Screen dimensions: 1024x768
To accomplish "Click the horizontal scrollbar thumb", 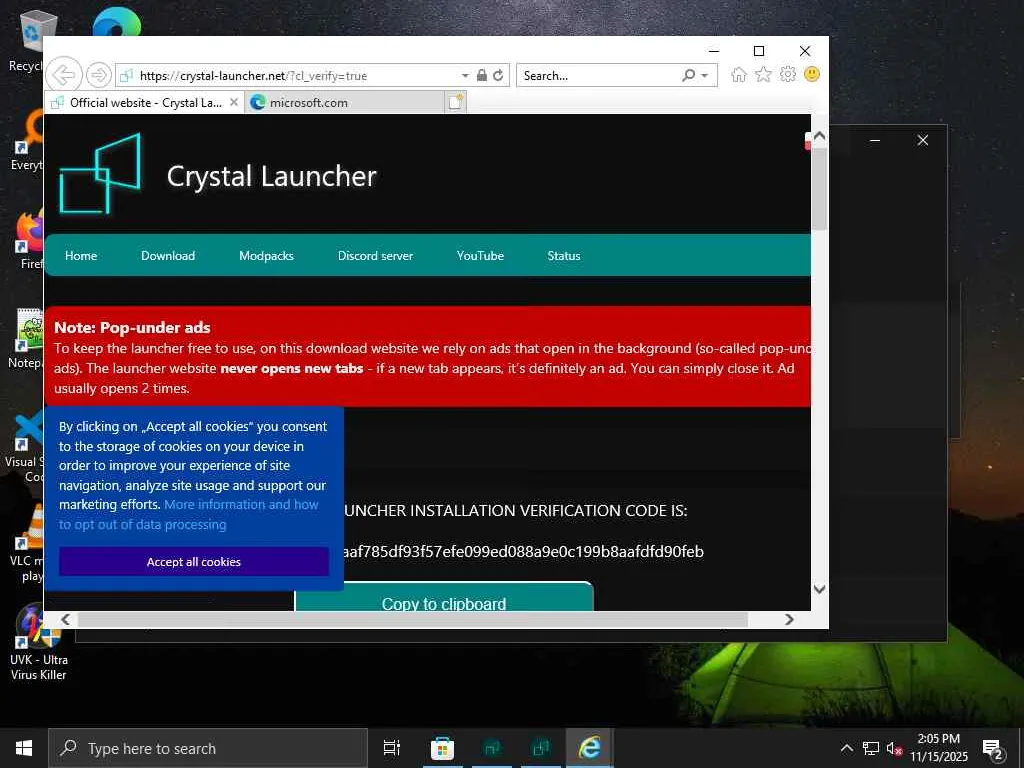I will point(413,619).
